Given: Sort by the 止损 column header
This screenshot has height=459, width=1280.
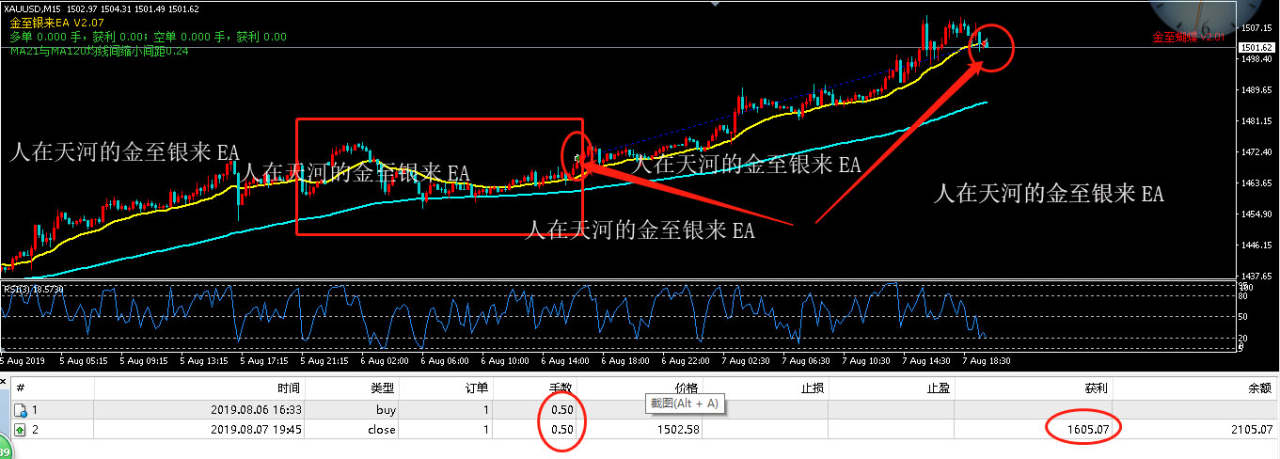Looking at the screenshot, I should point(811,388).
